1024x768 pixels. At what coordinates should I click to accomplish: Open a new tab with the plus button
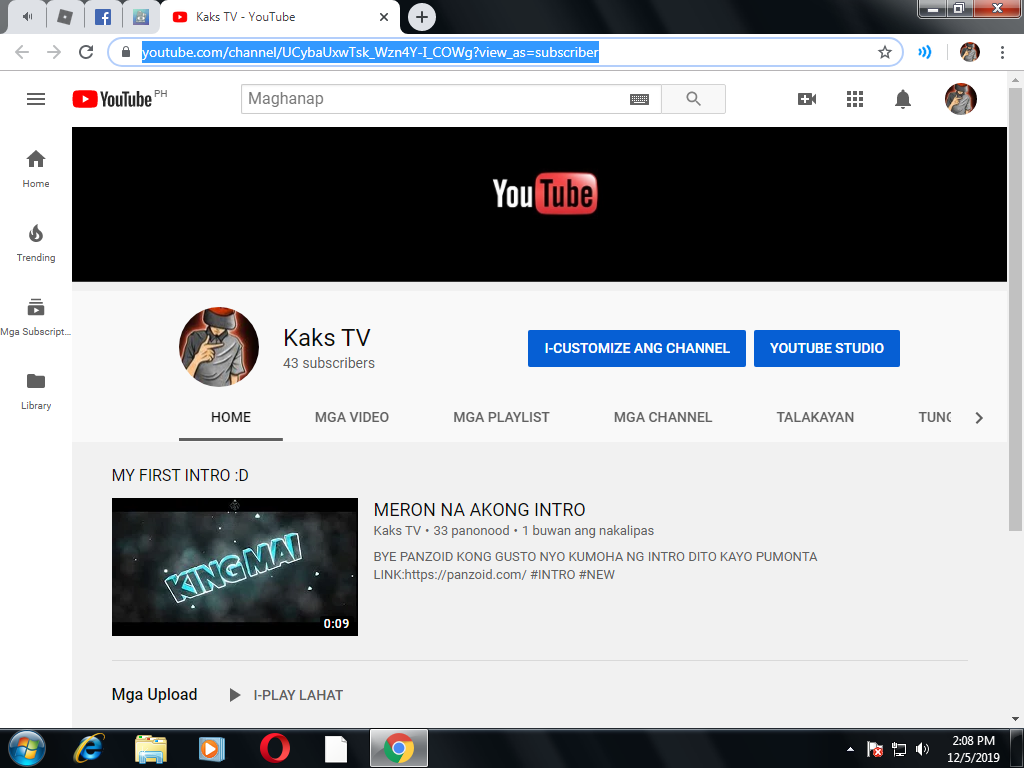(421, 17)
